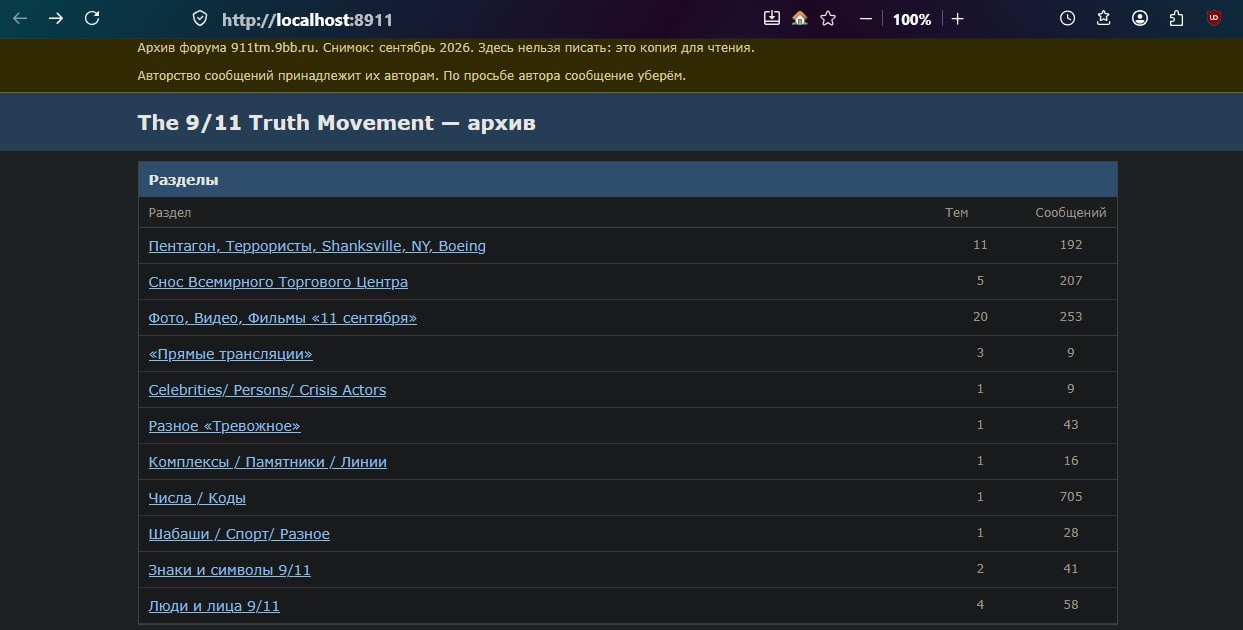
Task: Click the home icon in the address bar
Action: point(799,18)
